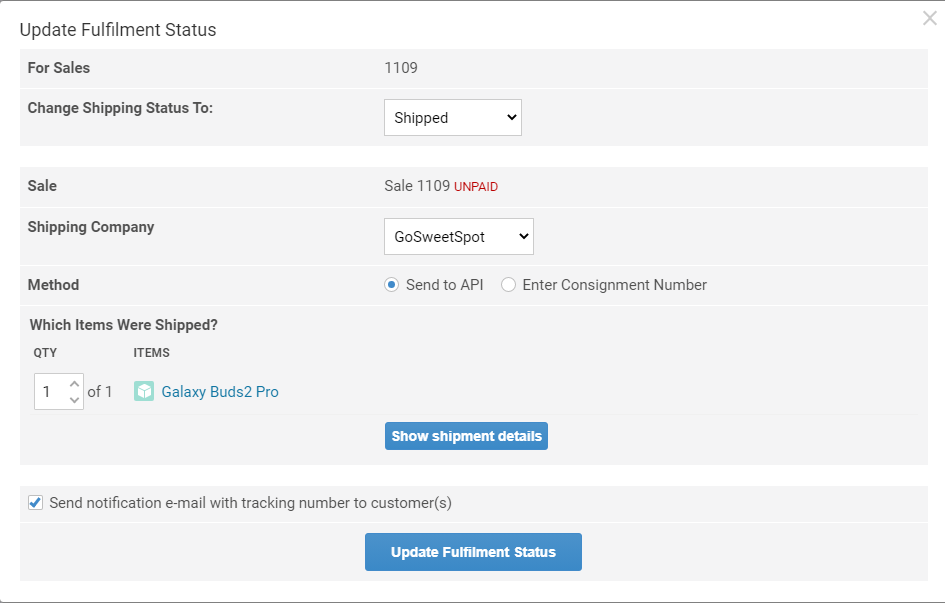The image size is (945, 603).
Task: Decrease shipped quantity with down arrow
Action: click(x=74, y=399)
